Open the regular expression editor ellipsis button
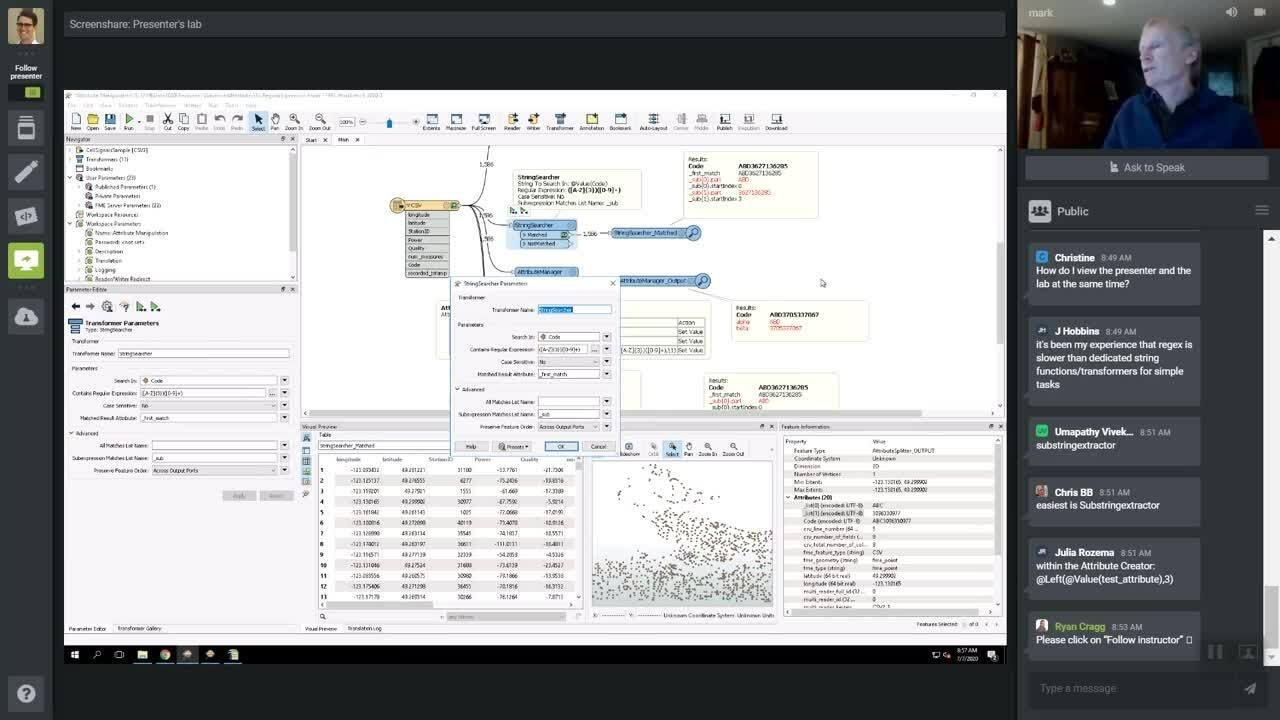1280x720 pixels. coord(594,350)
